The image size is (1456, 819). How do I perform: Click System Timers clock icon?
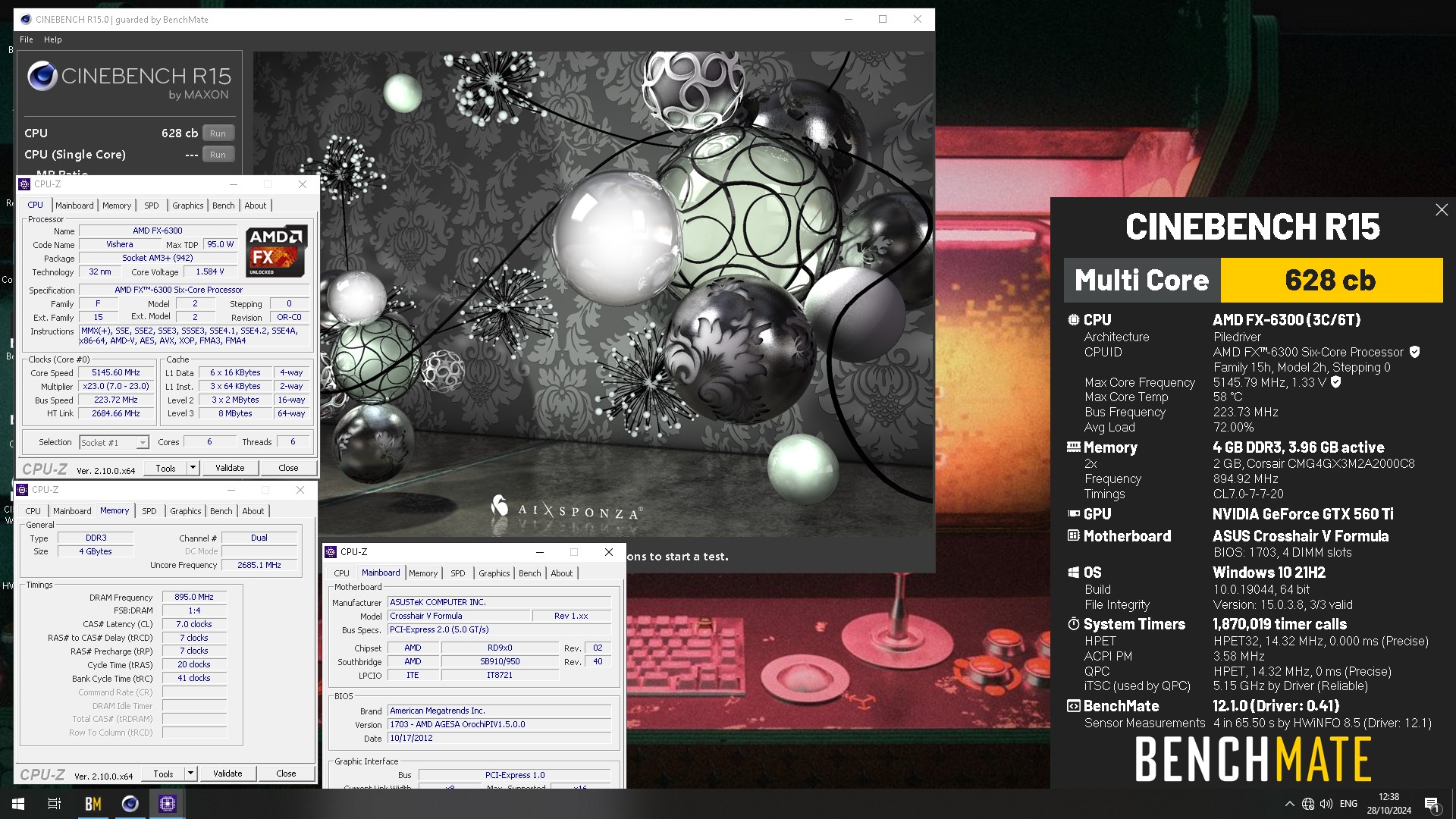point(1074,624)
